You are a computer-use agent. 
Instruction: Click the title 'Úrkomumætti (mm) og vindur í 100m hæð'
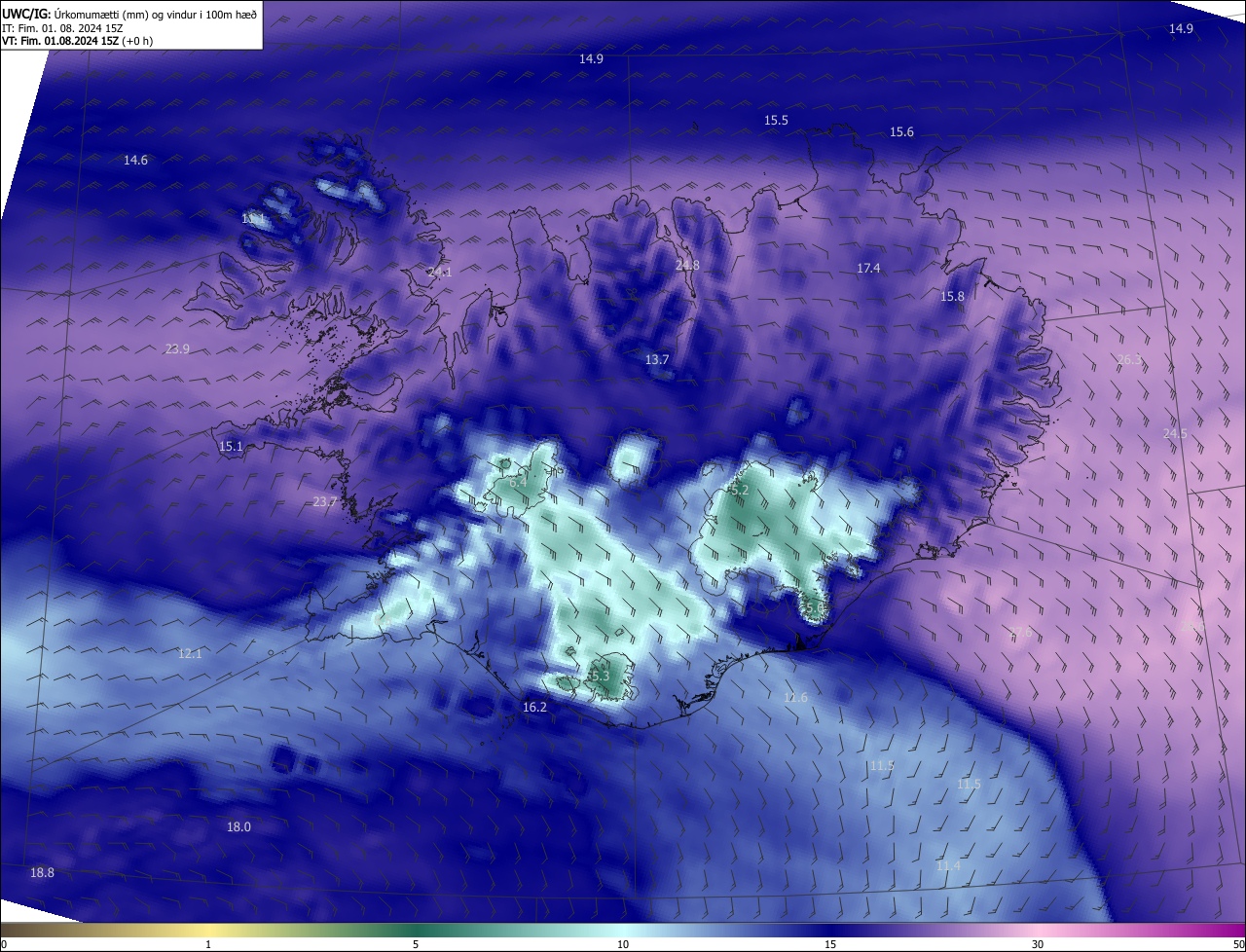coord(156,14)
